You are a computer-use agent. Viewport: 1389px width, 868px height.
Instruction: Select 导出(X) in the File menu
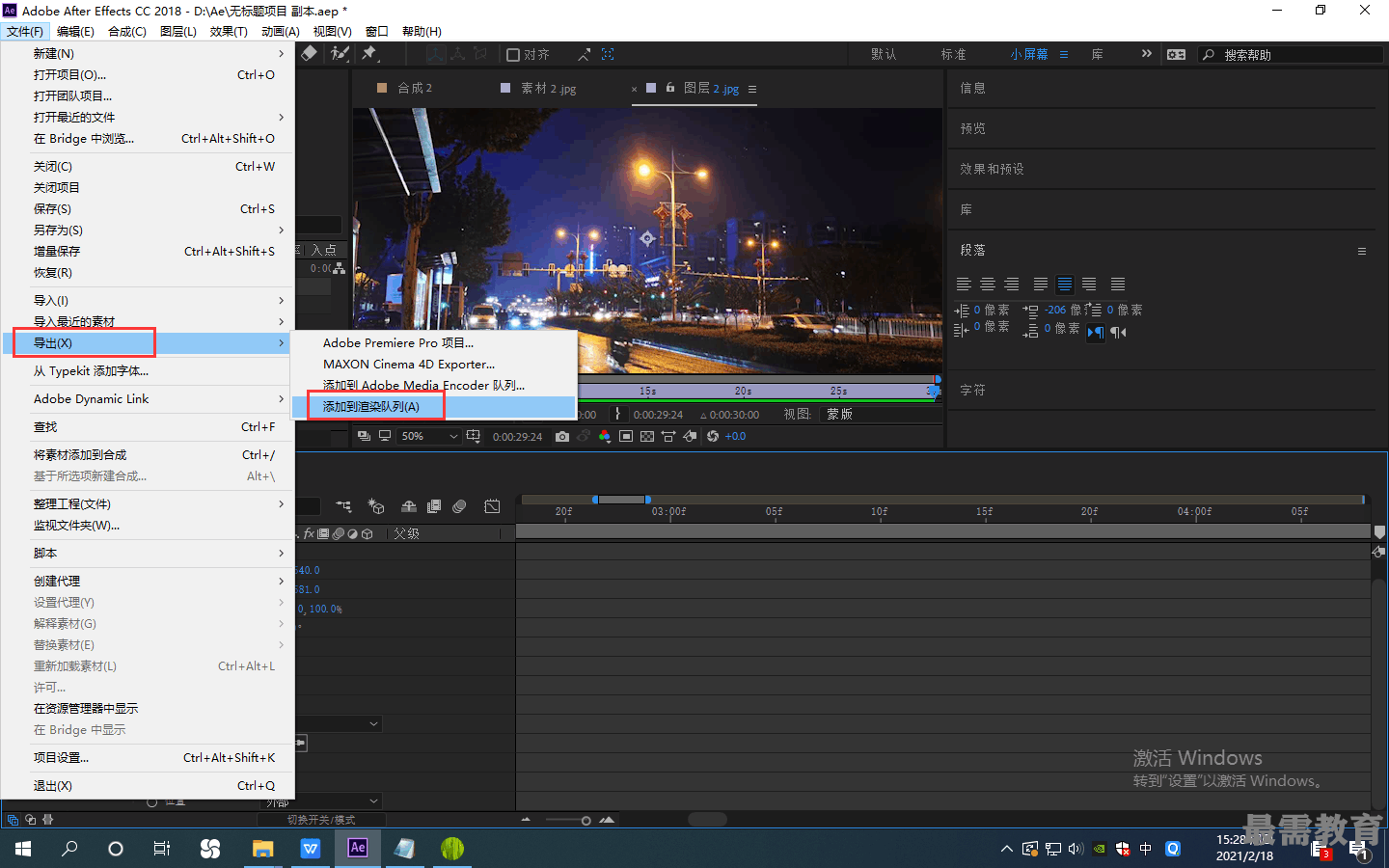coord(147,343)
